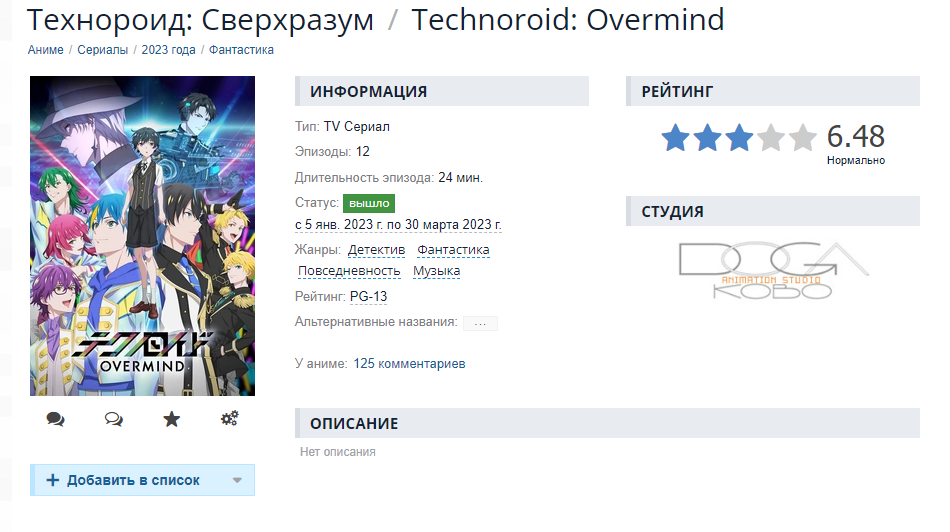Click the star favorite icon under poster

pos(171,419)
